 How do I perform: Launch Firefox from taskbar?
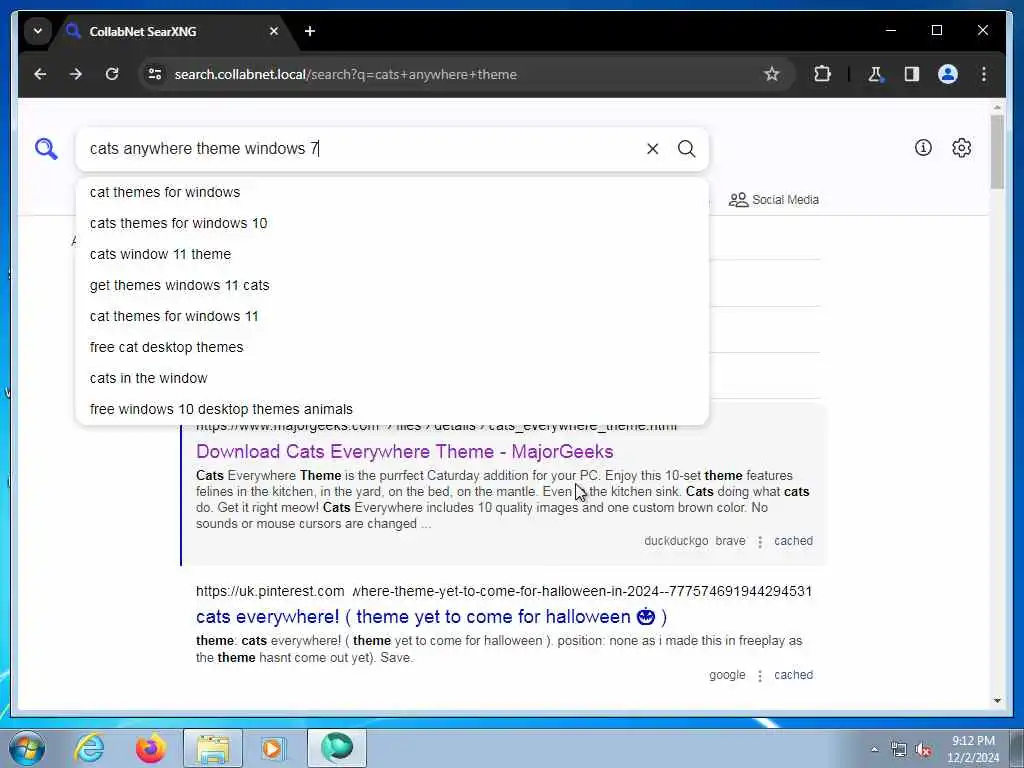pyautogui.click(x=150, y=748)
